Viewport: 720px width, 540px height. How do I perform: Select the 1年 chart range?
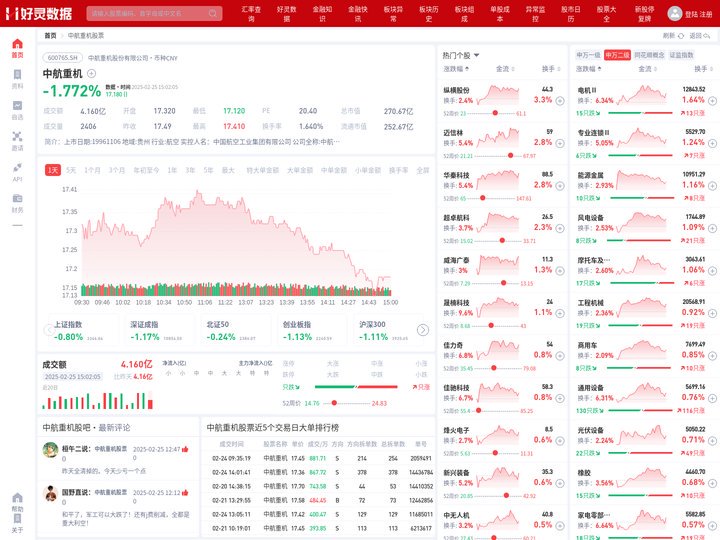click(x=172, y=170)
